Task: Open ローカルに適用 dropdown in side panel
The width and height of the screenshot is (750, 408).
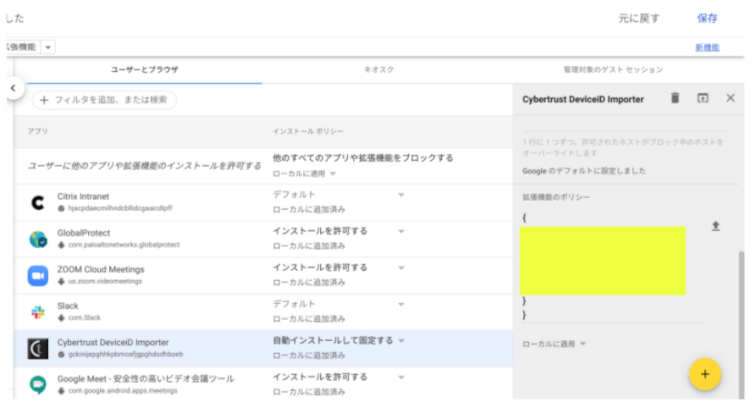Action: tap(583, 344)
